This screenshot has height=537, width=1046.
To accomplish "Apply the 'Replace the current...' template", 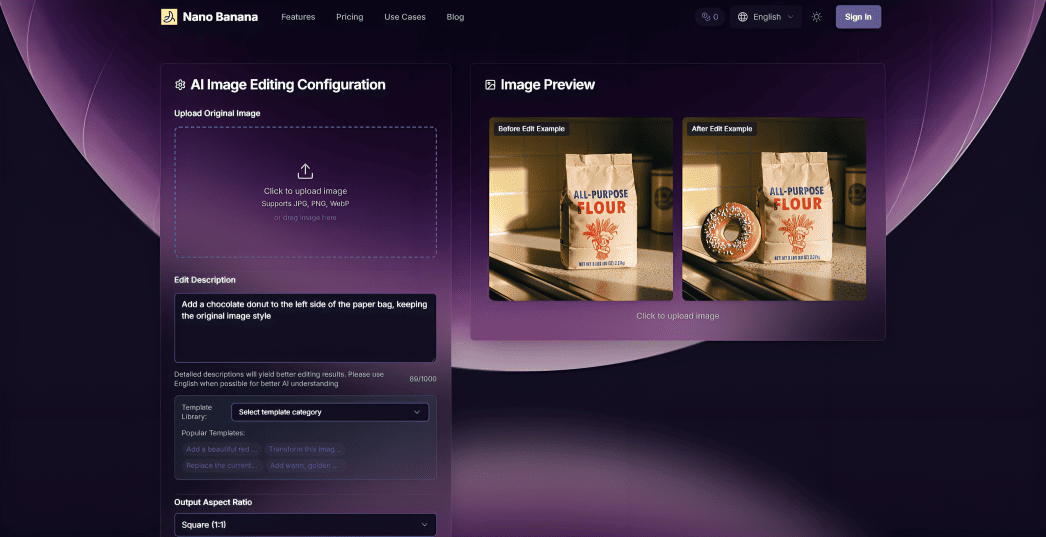I will 222,466.
